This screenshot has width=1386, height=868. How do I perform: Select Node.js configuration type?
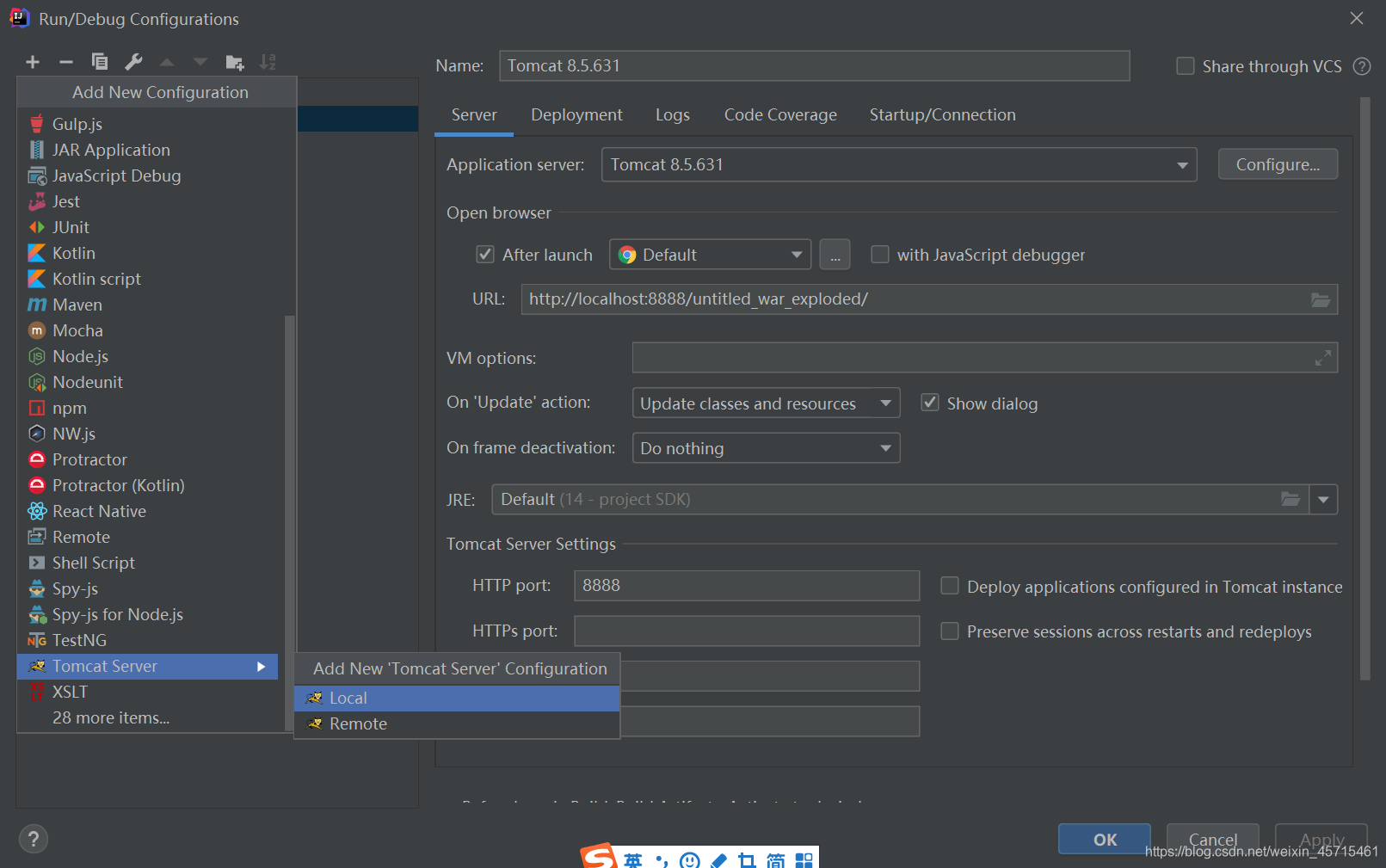(x=148, y=356)
